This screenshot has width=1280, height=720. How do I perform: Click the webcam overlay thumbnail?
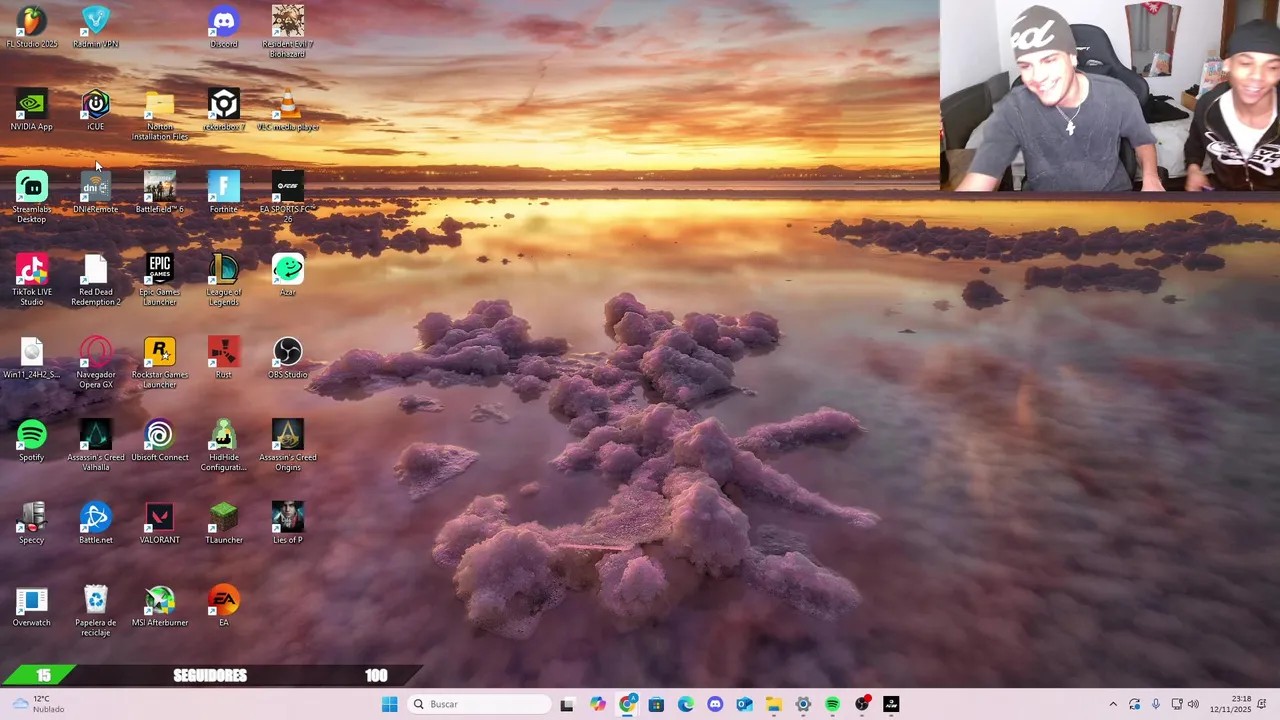(x=1110, y=95)
